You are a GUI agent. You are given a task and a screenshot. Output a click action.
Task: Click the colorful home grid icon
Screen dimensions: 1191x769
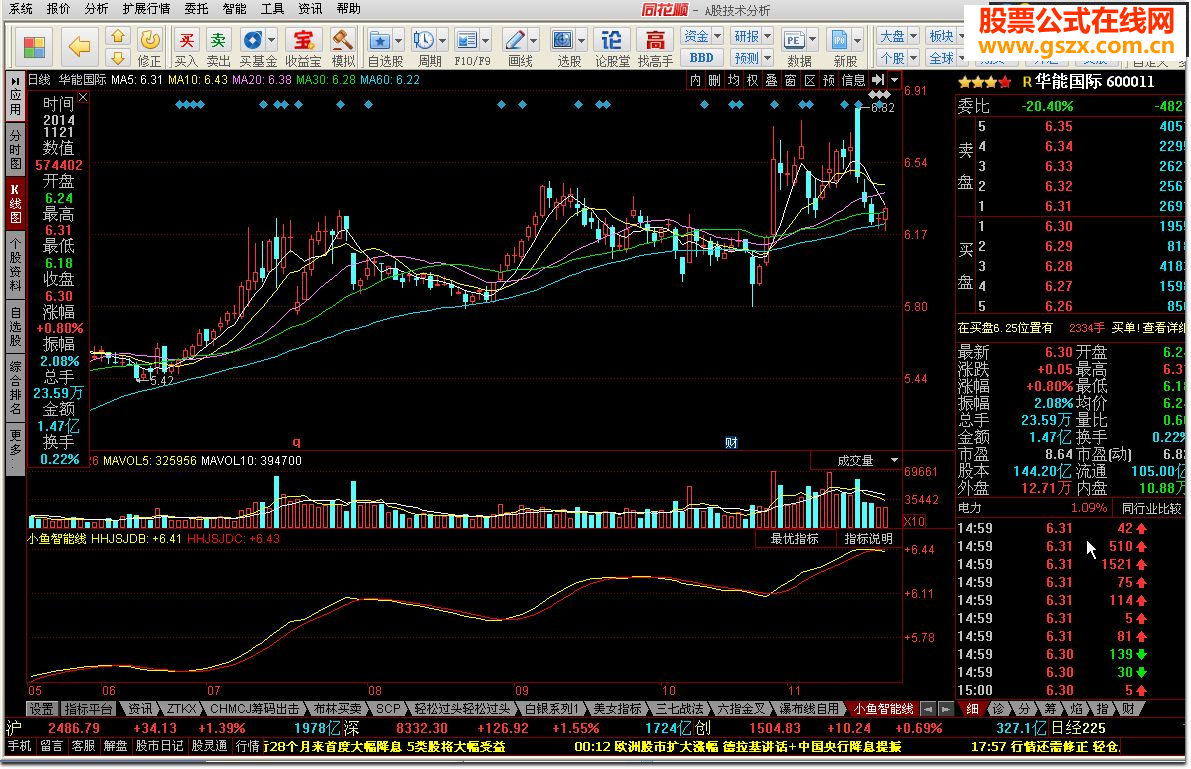coord(33,48)
